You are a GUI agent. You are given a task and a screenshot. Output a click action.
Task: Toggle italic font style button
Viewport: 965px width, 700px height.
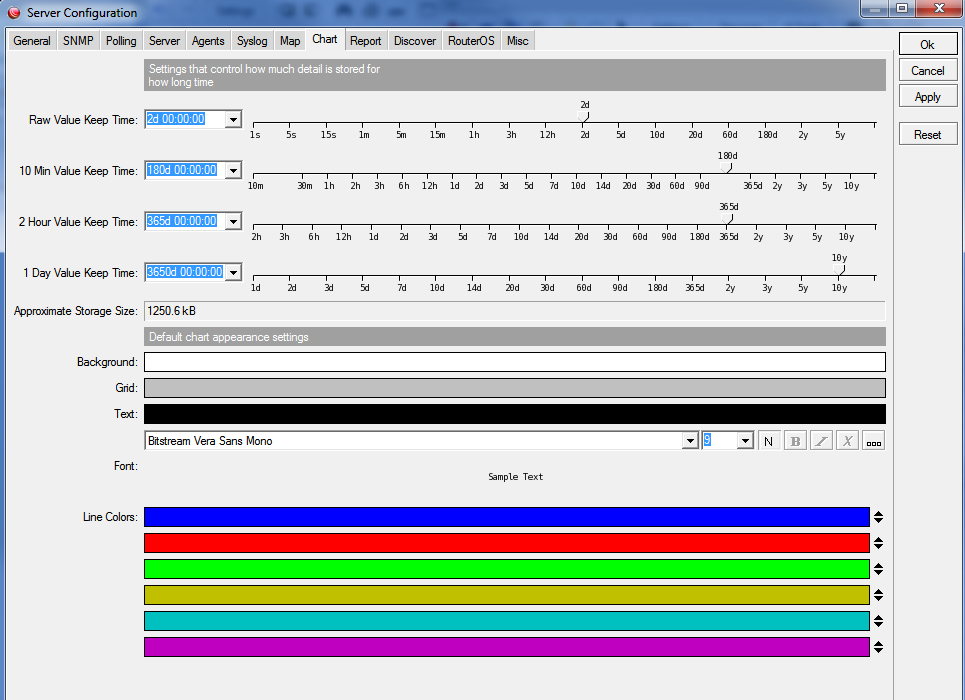coord(821,441)
